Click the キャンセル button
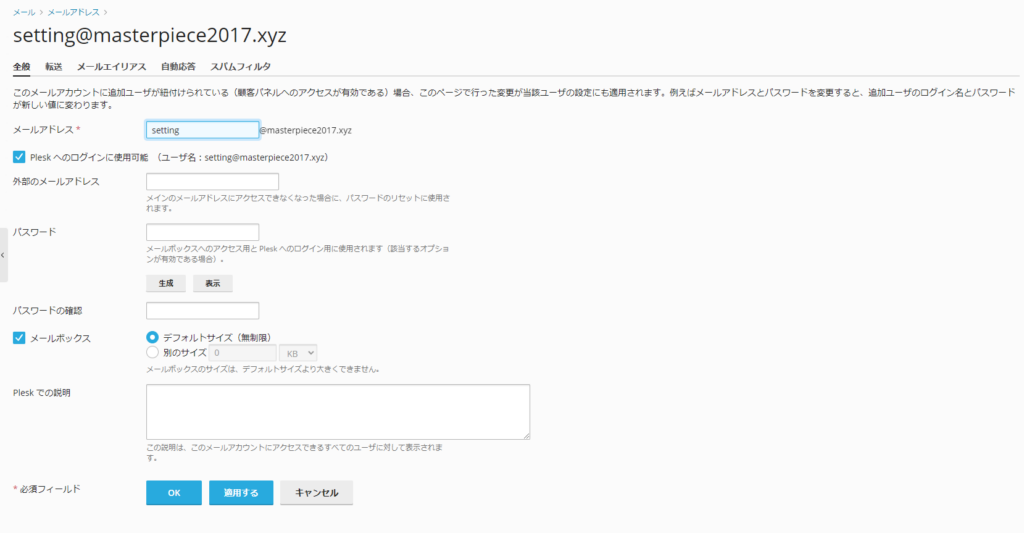This screenshot has width=1024, height=533. [316, 493]
